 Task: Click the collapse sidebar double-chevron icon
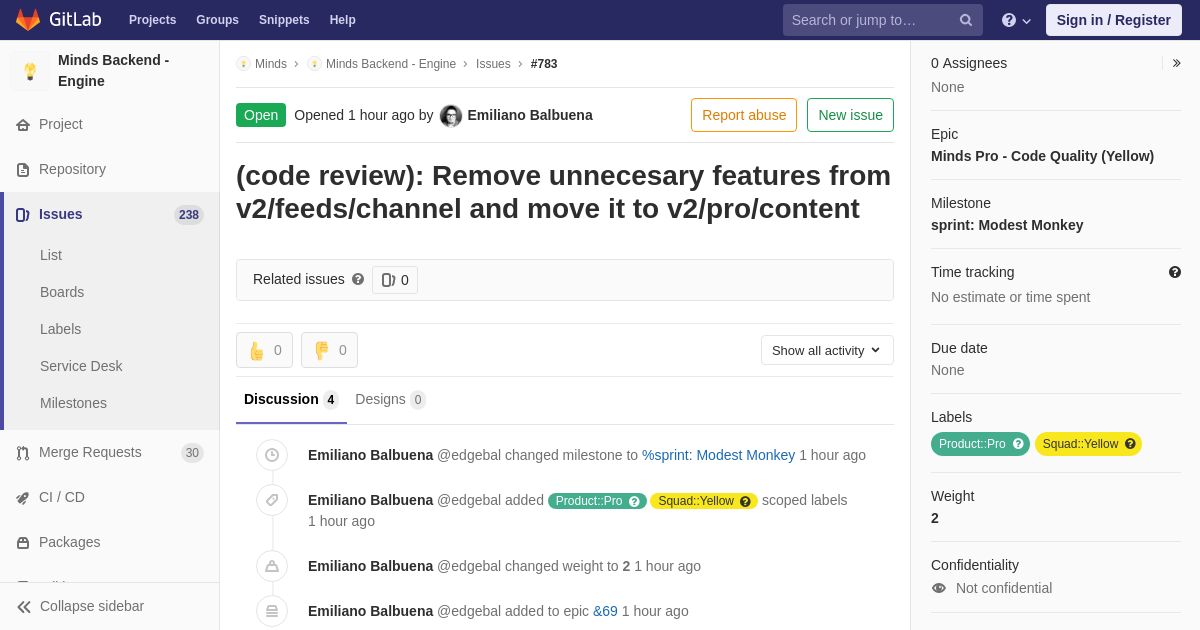tap(24, 607)
